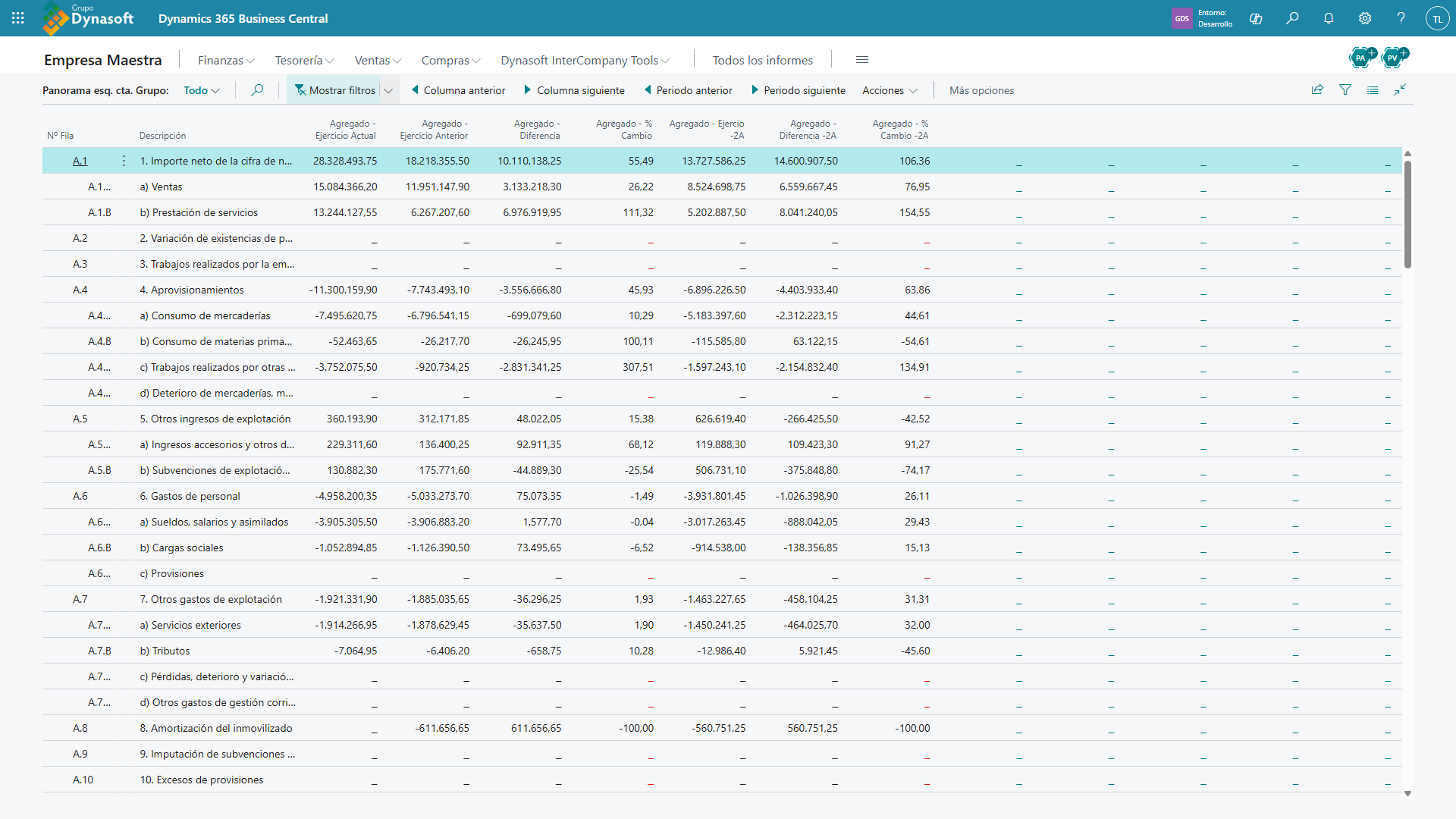Click the Grupo Dynasoft logo
This screenshot has height=819, width=1456.
[x=89, y=18]
